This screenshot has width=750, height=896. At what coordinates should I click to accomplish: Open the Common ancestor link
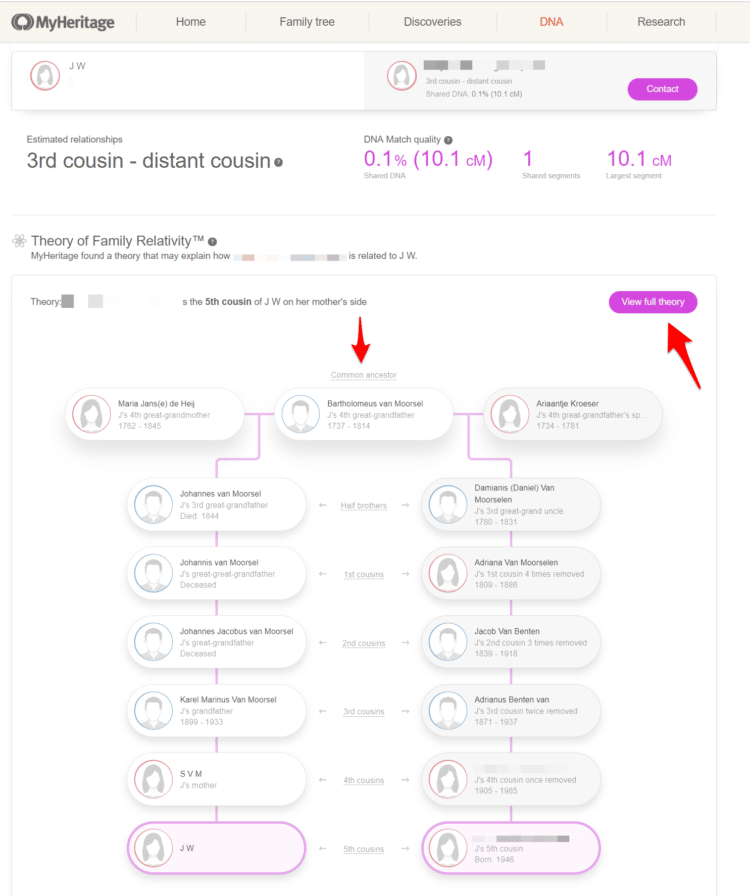tap(363, 374)
